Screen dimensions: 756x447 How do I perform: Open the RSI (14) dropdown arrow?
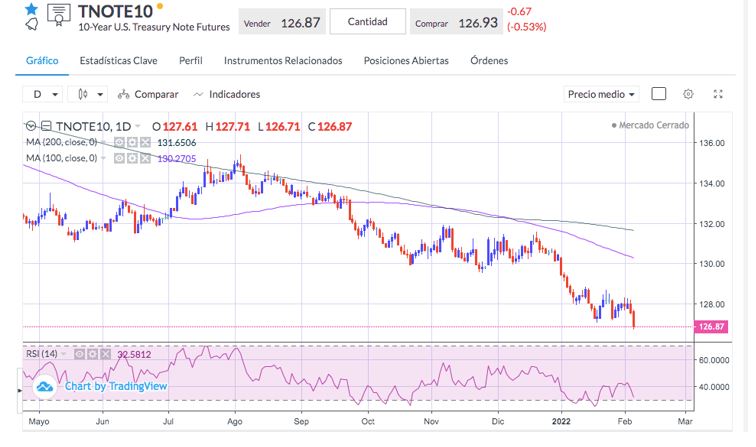[x=64, y=354]
